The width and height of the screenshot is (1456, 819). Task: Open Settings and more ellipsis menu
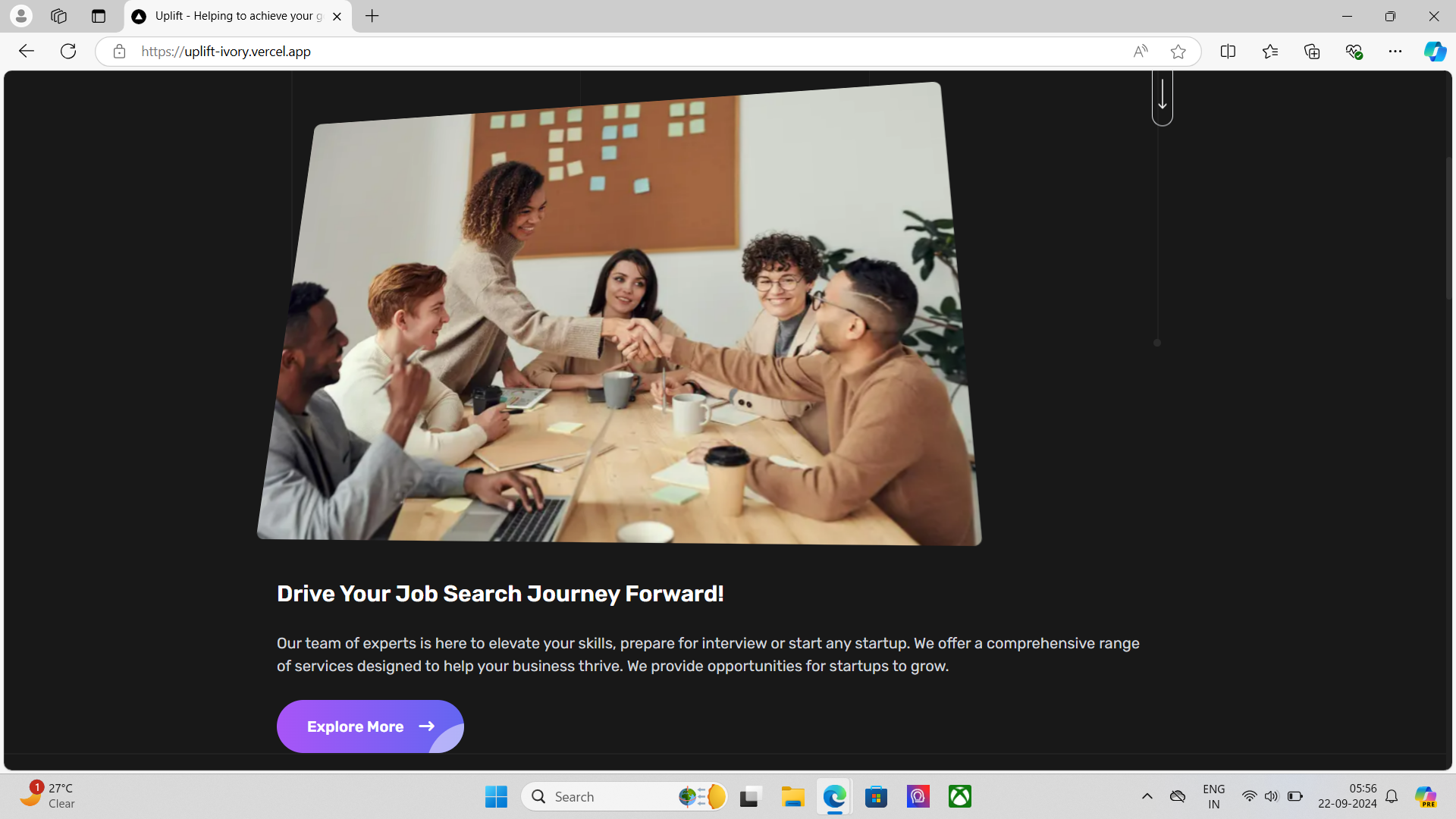[1395, 51]
